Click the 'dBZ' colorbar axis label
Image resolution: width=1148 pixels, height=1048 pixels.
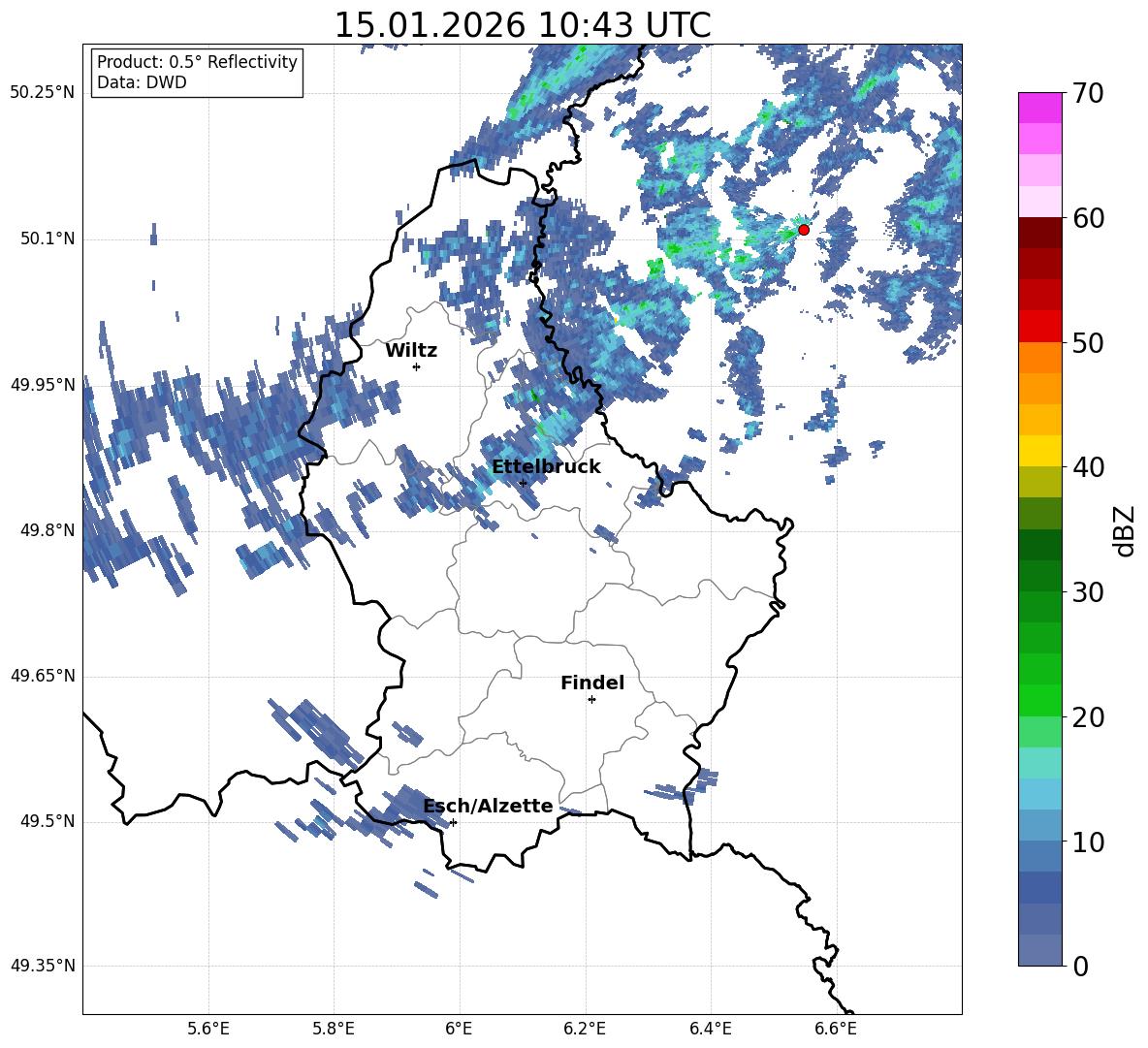(1124, 530)
